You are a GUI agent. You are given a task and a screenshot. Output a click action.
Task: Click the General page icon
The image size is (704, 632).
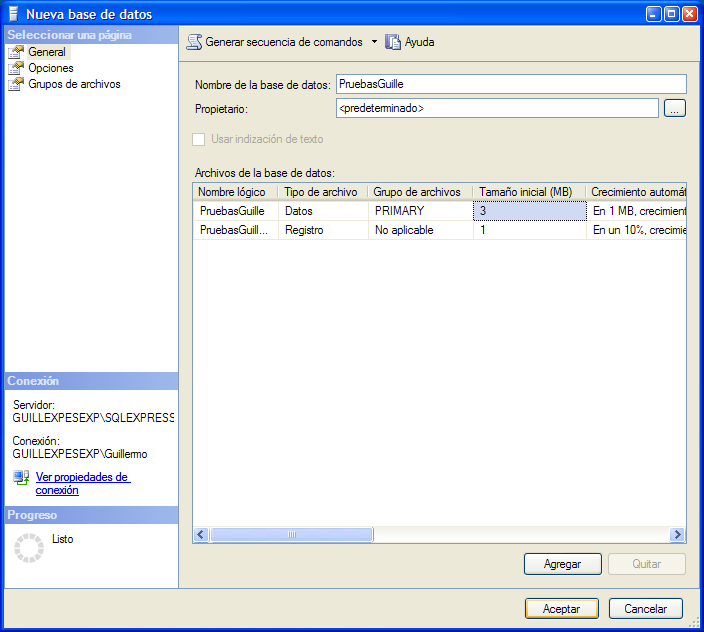click(x=16, y=52)
